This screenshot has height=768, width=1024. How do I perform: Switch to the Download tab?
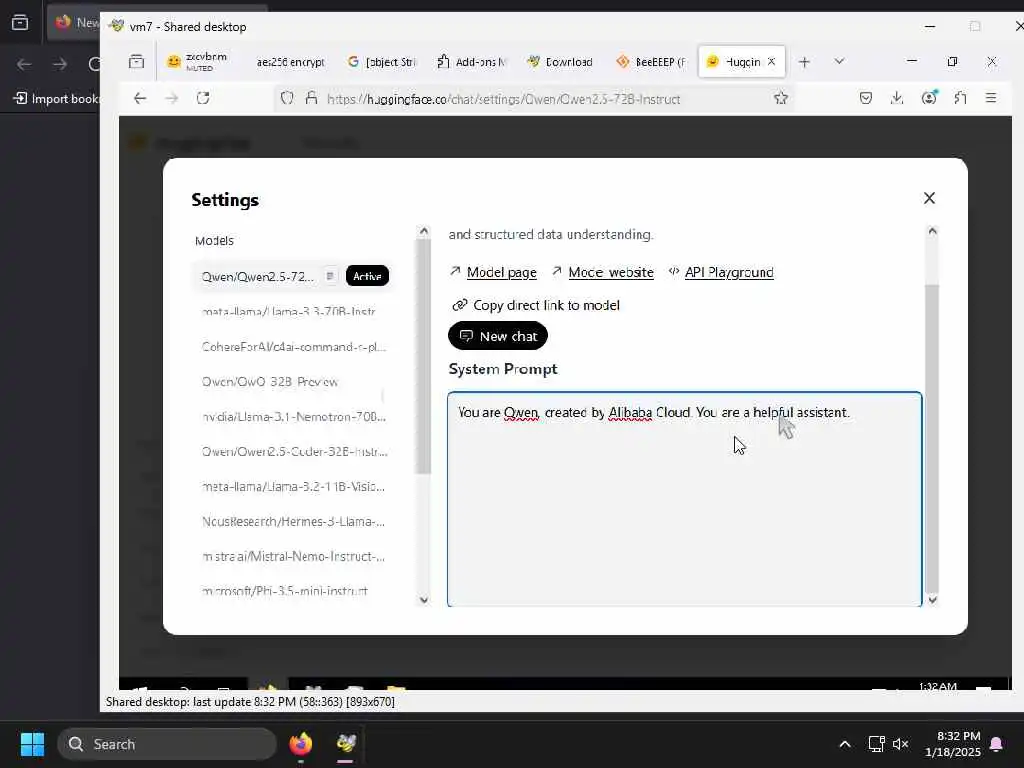[560, 61]
